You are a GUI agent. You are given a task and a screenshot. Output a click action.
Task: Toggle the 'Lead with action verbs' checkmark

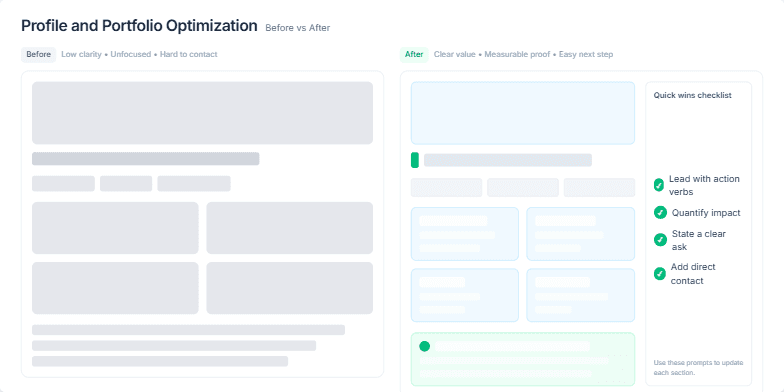pos(659,185)
